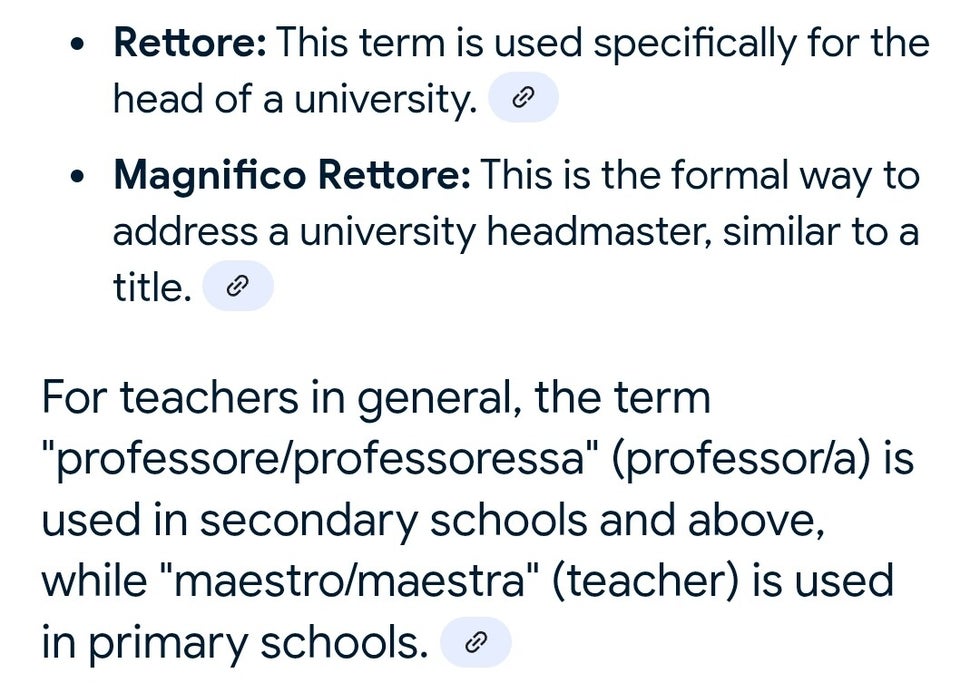Click the text "head of a university."
Viewport: 980px width, 683px height.
click(x=295, y=99)
